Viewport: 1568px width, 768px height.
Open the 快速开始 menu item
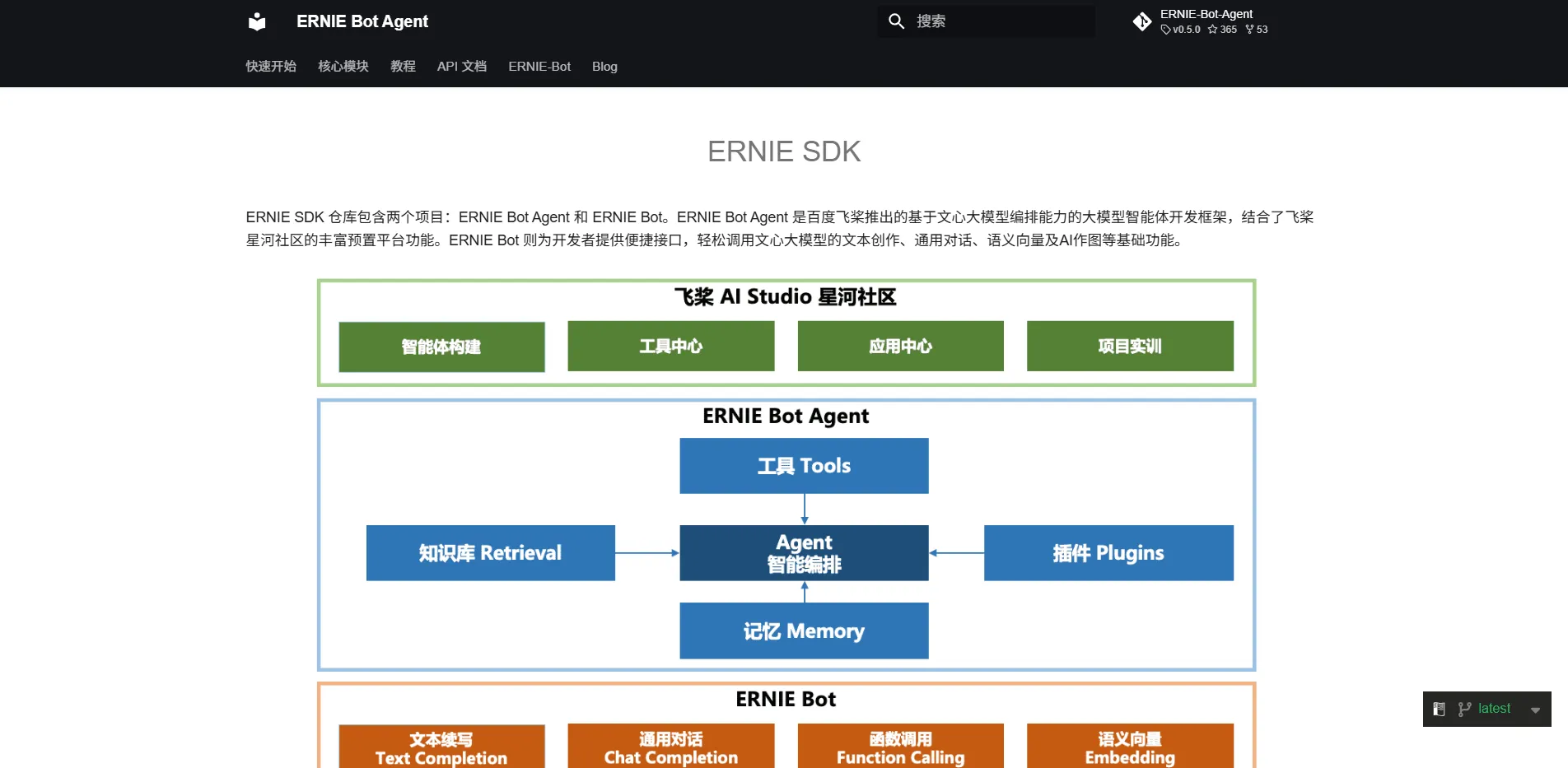point(270,67)
